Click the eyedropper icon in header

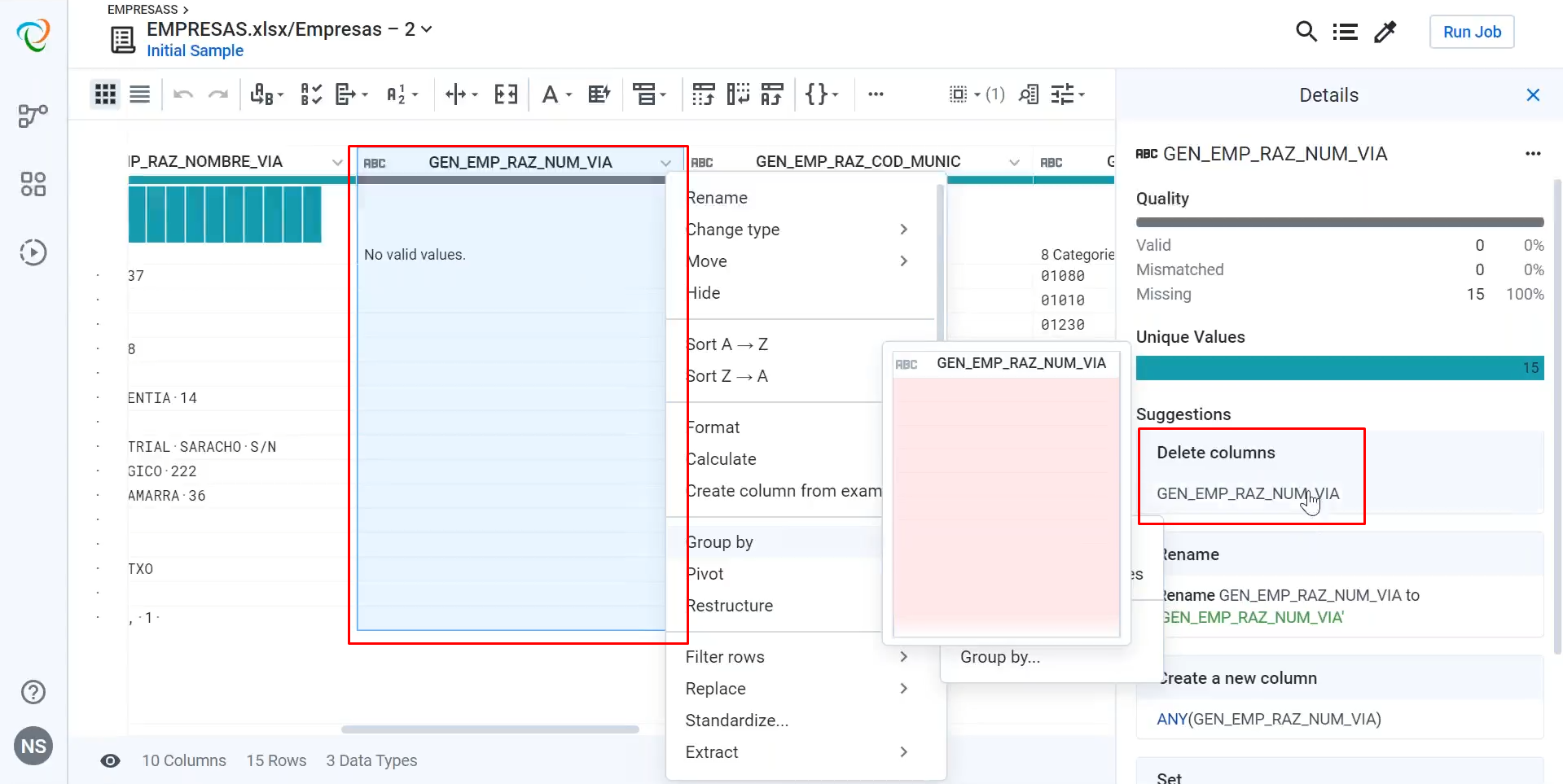pyautogui.click(x=1385, y=32)
